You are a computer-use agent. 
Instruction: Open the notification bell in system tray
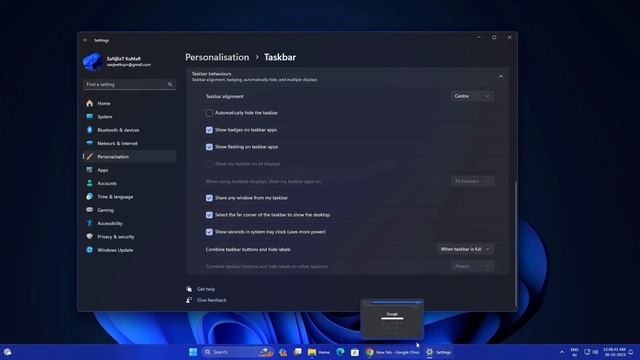tap(631, 352)
